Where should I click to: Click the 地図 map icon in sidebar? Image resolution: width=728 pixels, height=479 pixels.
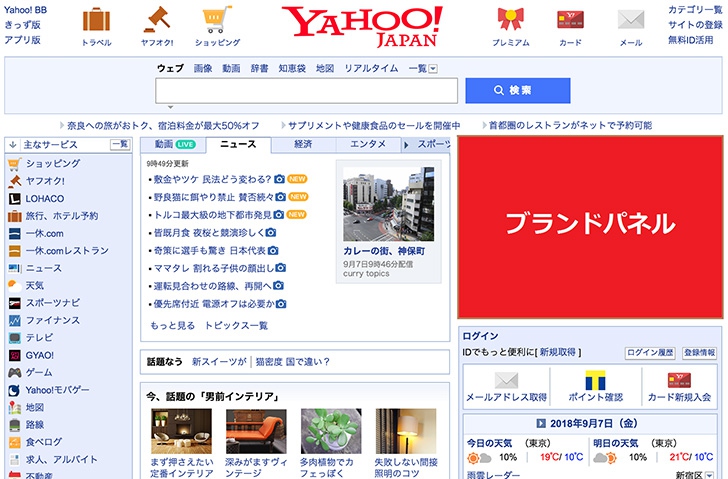click(14, 408)
